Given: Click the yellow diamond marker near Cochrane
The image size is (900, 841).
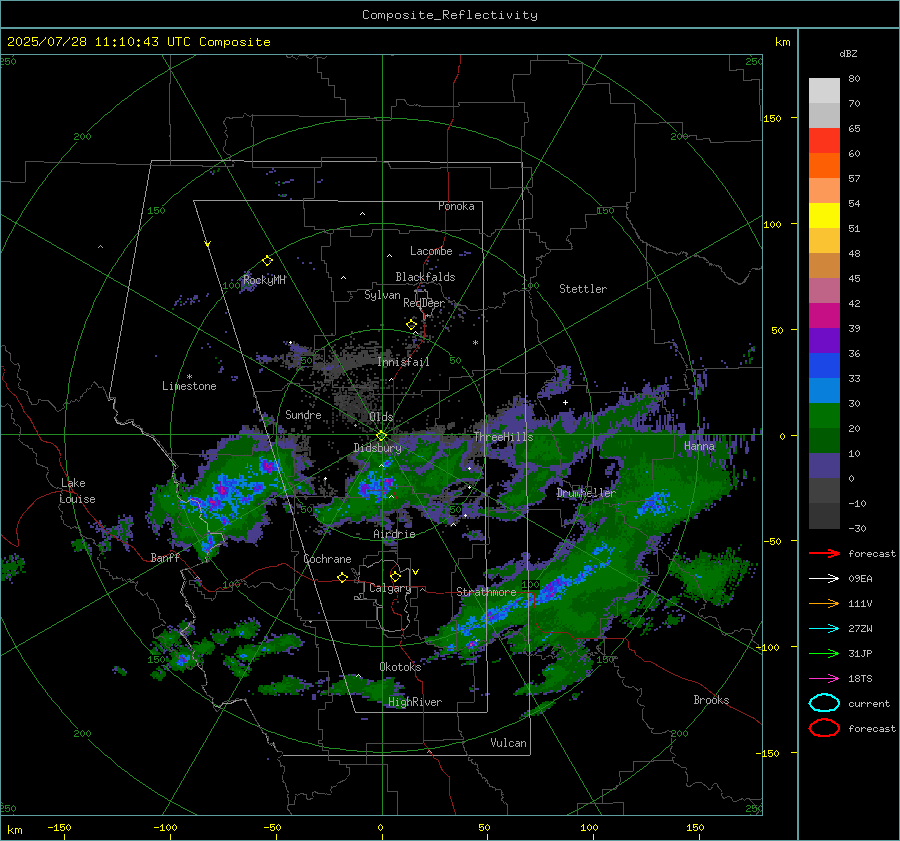Looking at the screenshot, I should (x=342, y=577).
